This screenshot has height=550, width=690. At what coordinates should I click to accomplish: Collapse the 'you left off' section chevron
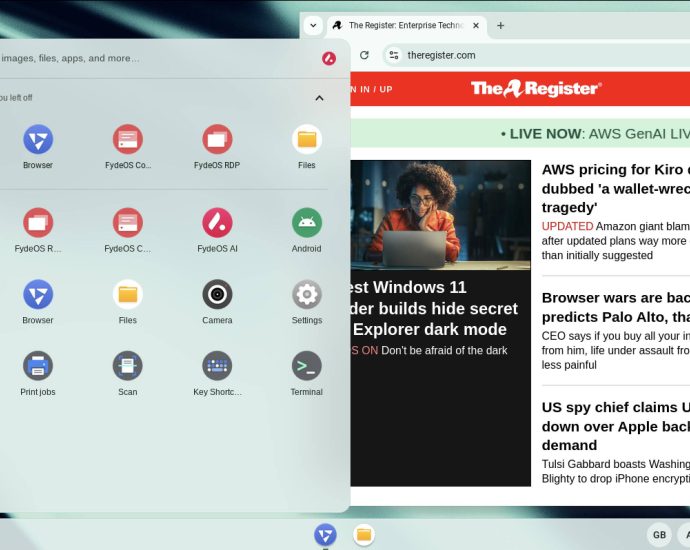(x=319, y=98)
